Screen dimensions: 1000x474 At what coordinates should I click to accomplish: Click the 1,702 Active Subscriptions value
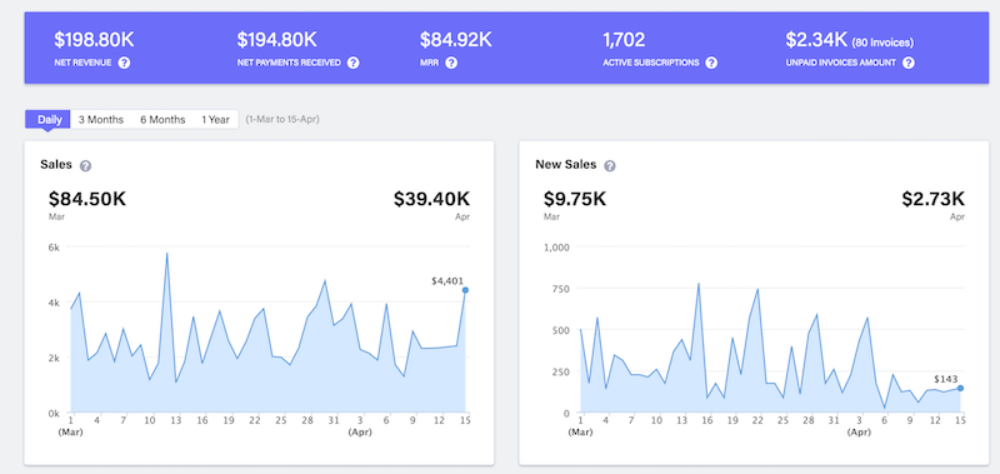624,40
